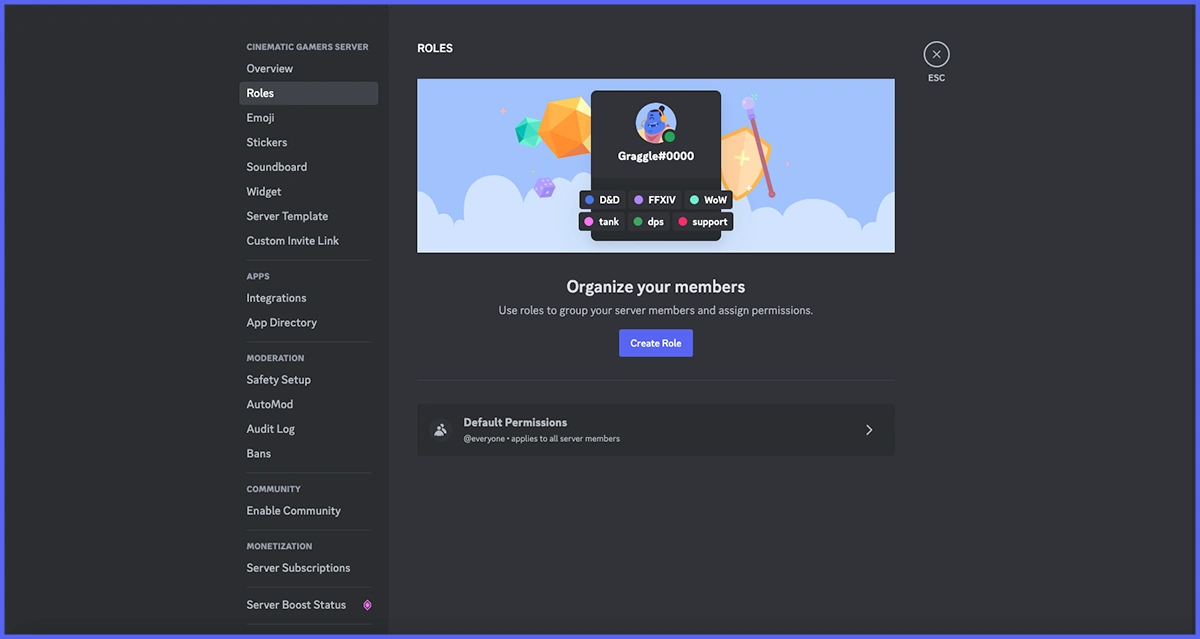Open Custom Invite Link settings

pyautogui.click(x=293, y=241)
